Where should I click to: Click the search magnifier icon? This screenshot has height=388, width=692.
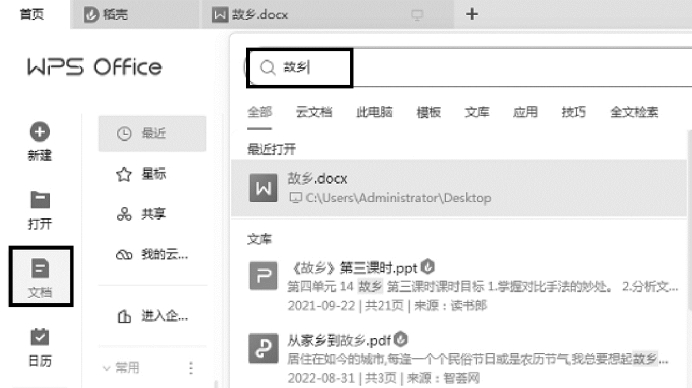click(x=267, y=68)
